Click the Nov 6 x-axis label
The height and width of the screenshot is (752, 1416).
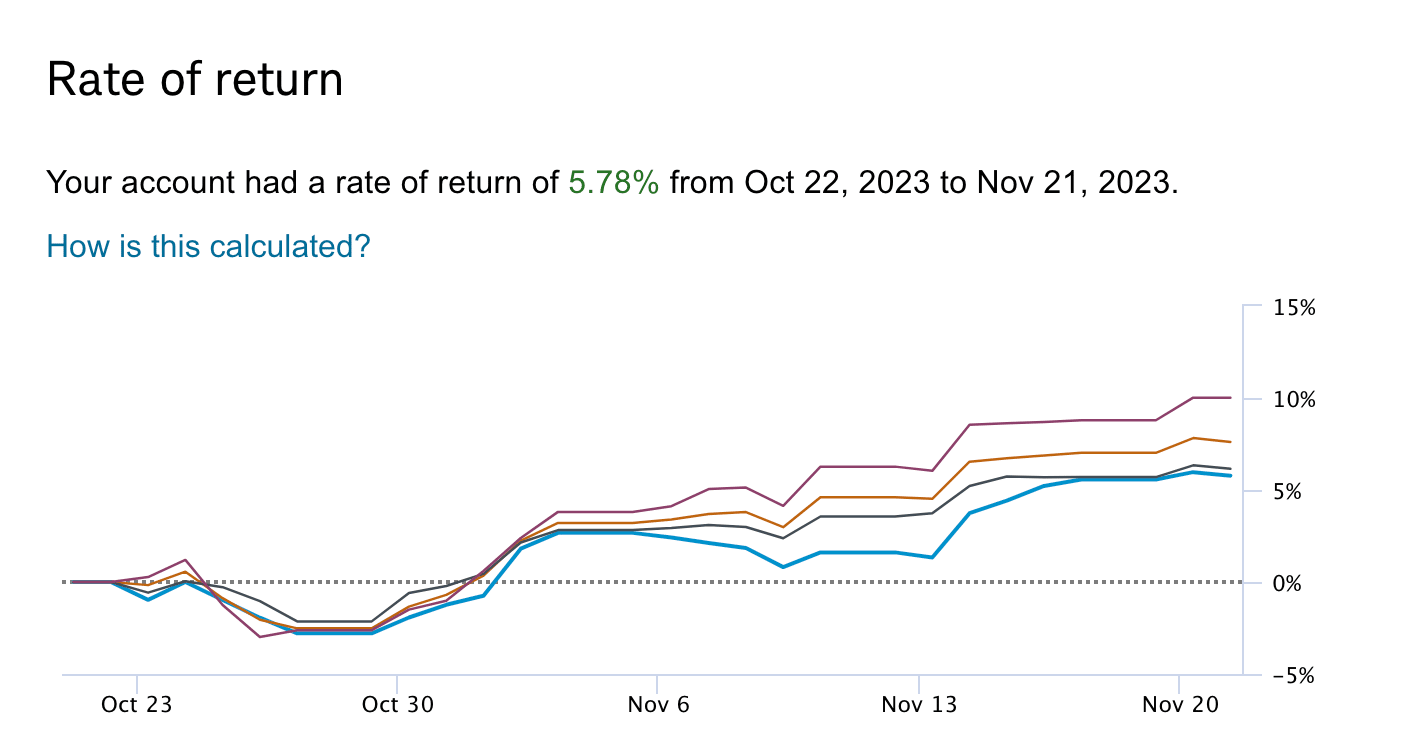coord(658,705)
